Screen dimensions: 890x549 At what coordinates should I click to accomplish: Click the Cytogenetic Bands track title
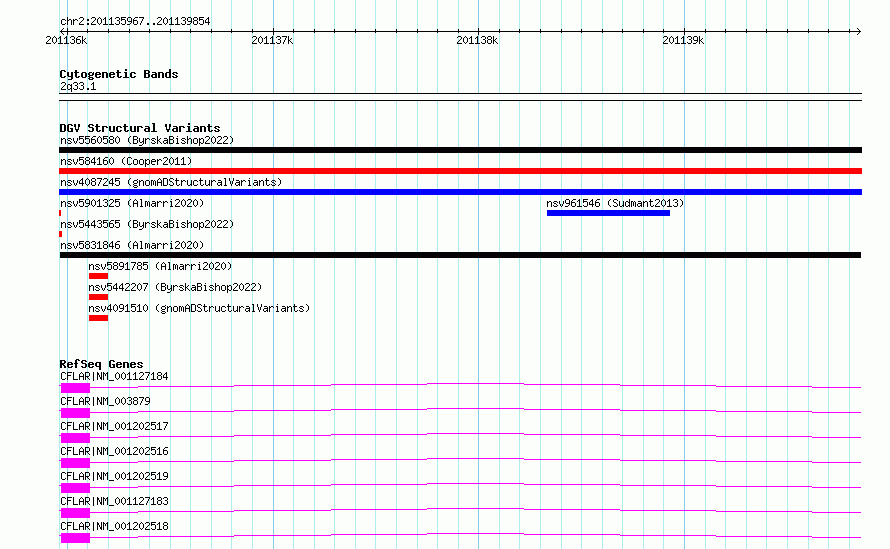[x=119, y=74]
